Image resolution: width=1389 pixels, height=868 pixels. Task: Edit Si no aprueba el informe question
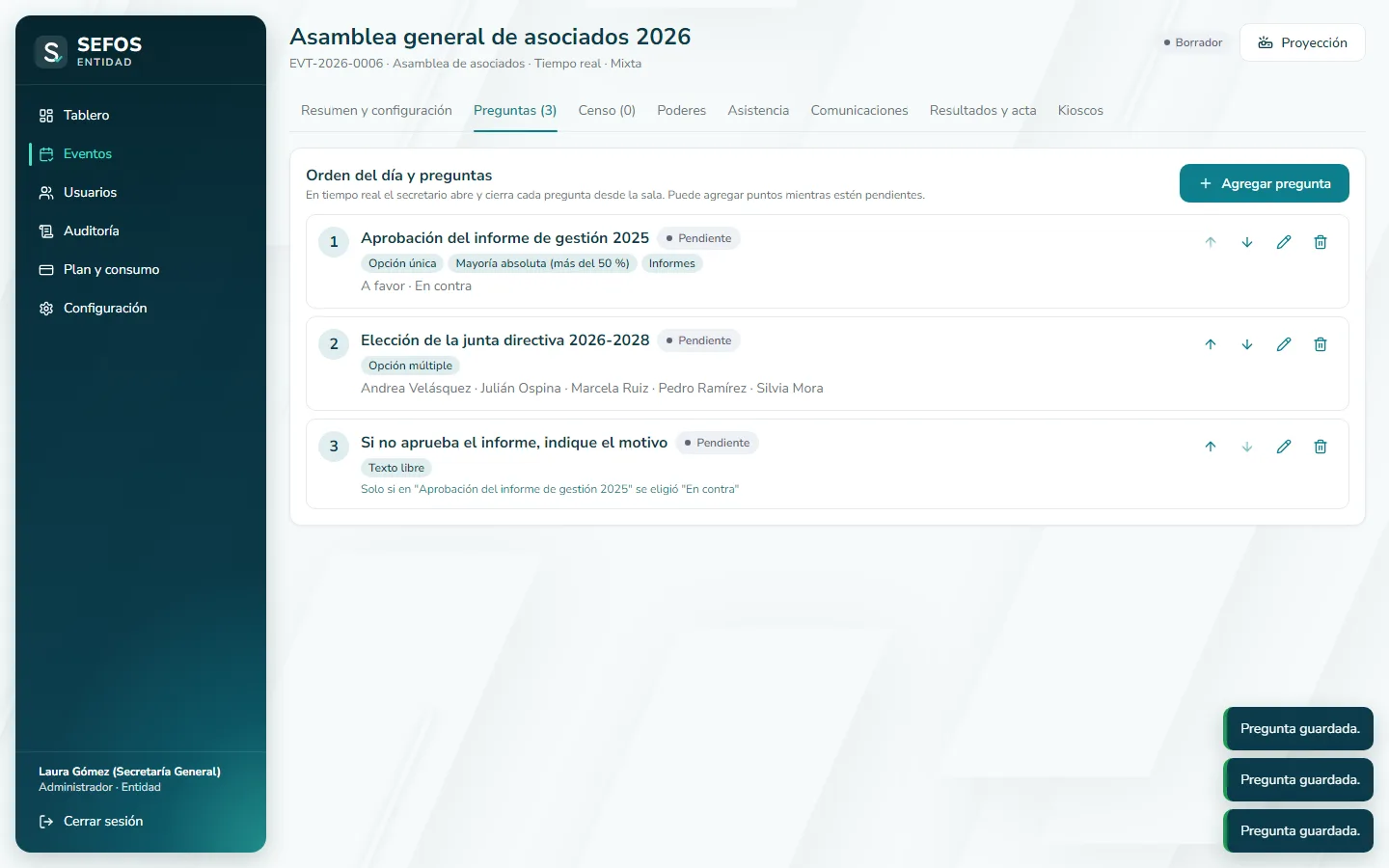(x=1284, y=447)
